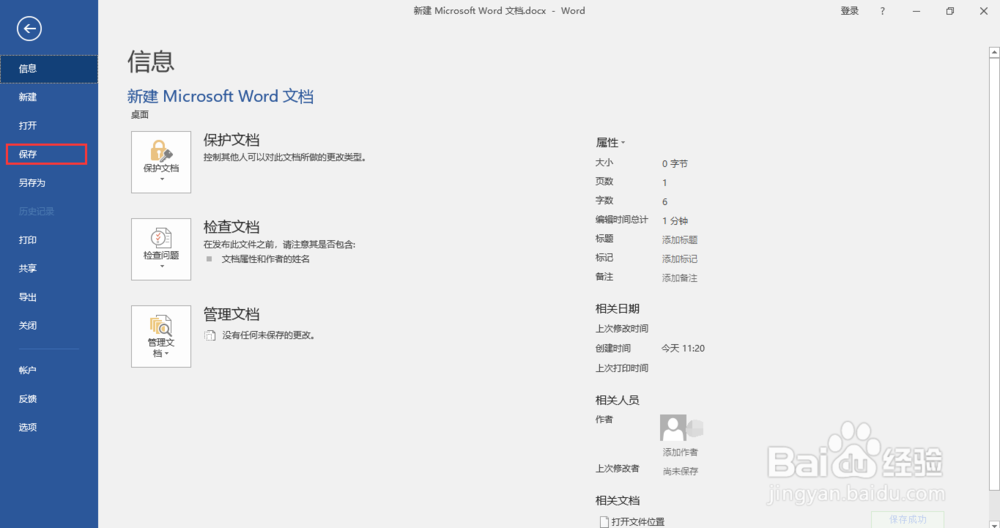This screenshot has width=1000, height=528.
Task: Click the back arrow circle icon
Action: [x=29, y=29]
